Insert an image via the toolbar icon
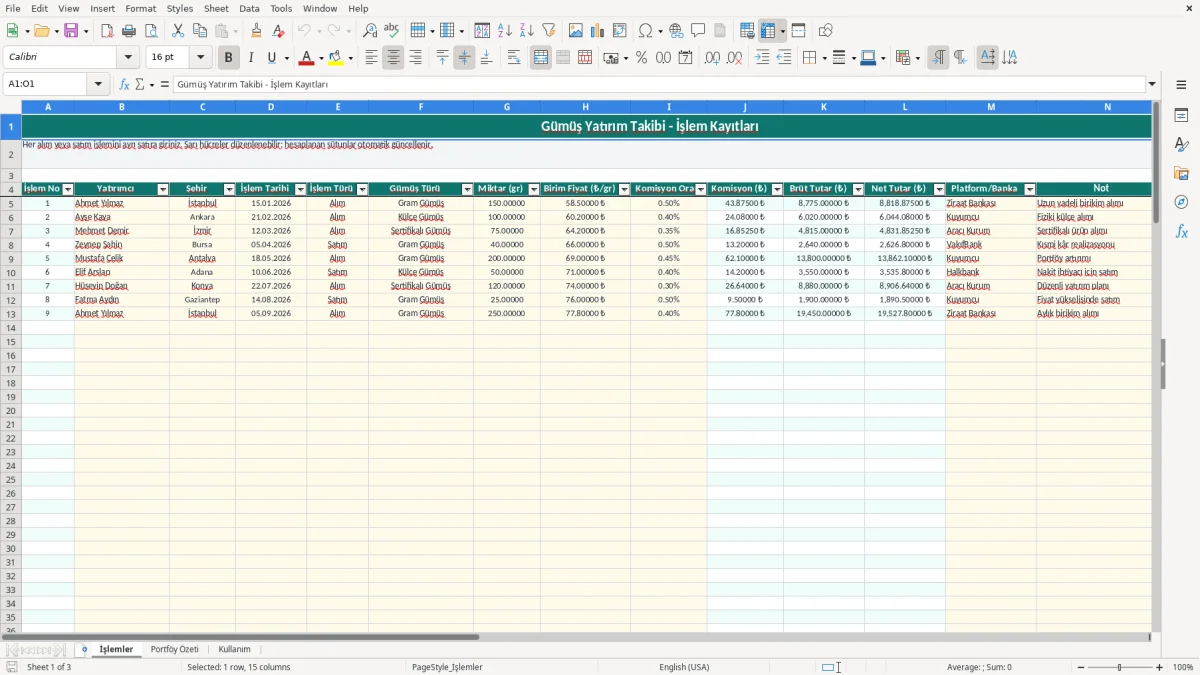Image resolution: width=1200 pixels, height=675 pixels. point(576,31)
